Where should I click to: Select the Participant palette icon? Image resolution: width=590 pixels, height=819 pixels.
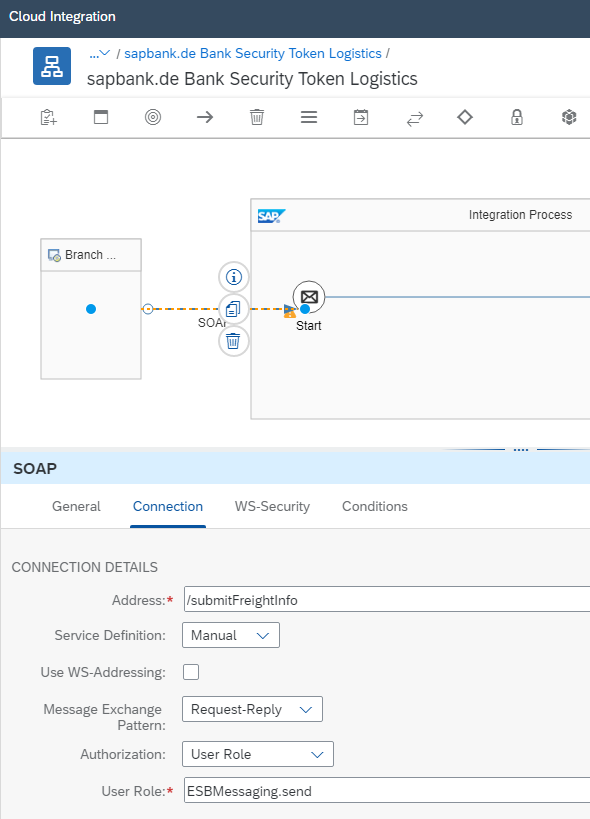coord(101,117)
